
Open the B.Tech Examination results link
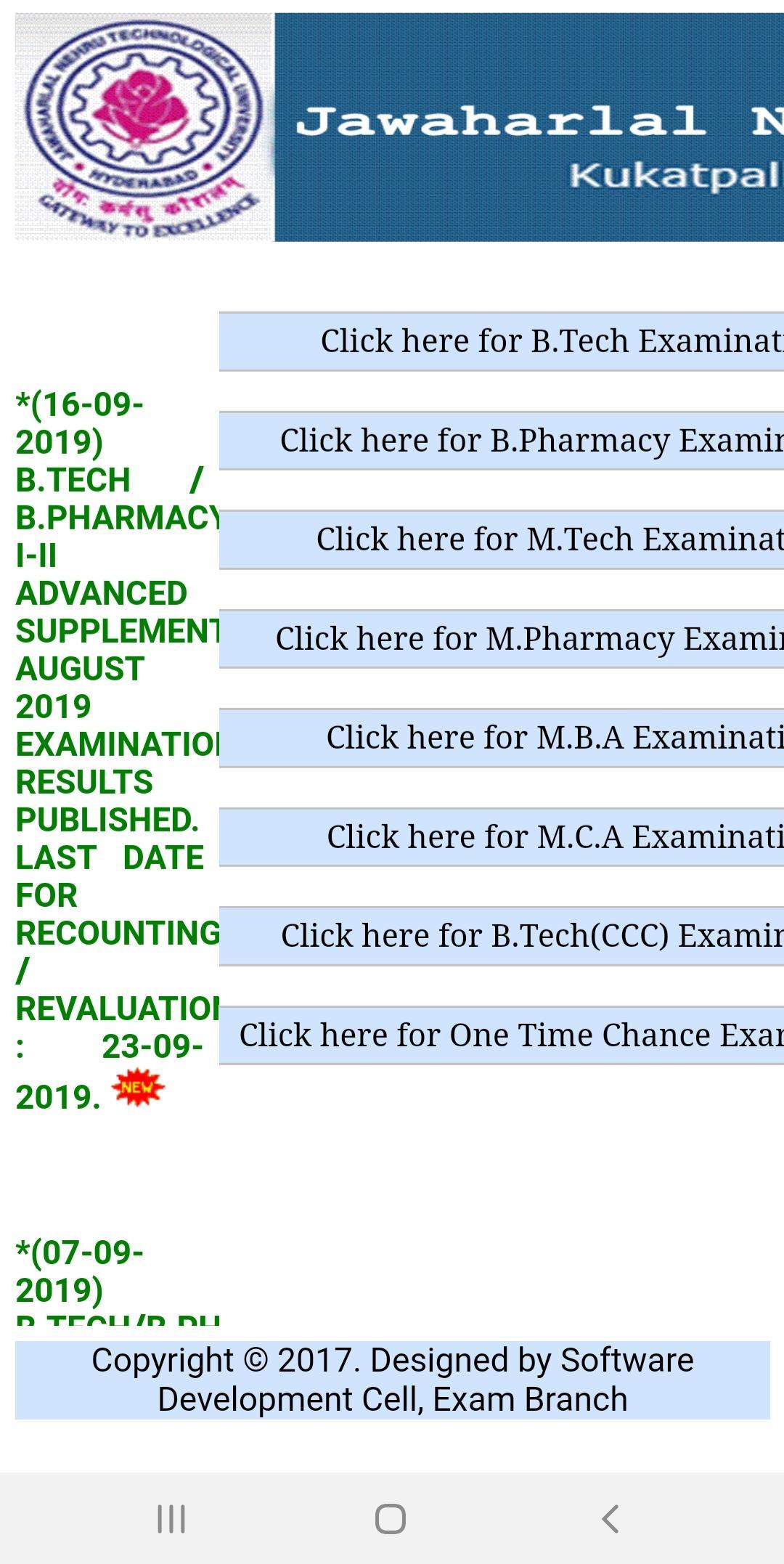pyautogui.click(x=502, y=341)
